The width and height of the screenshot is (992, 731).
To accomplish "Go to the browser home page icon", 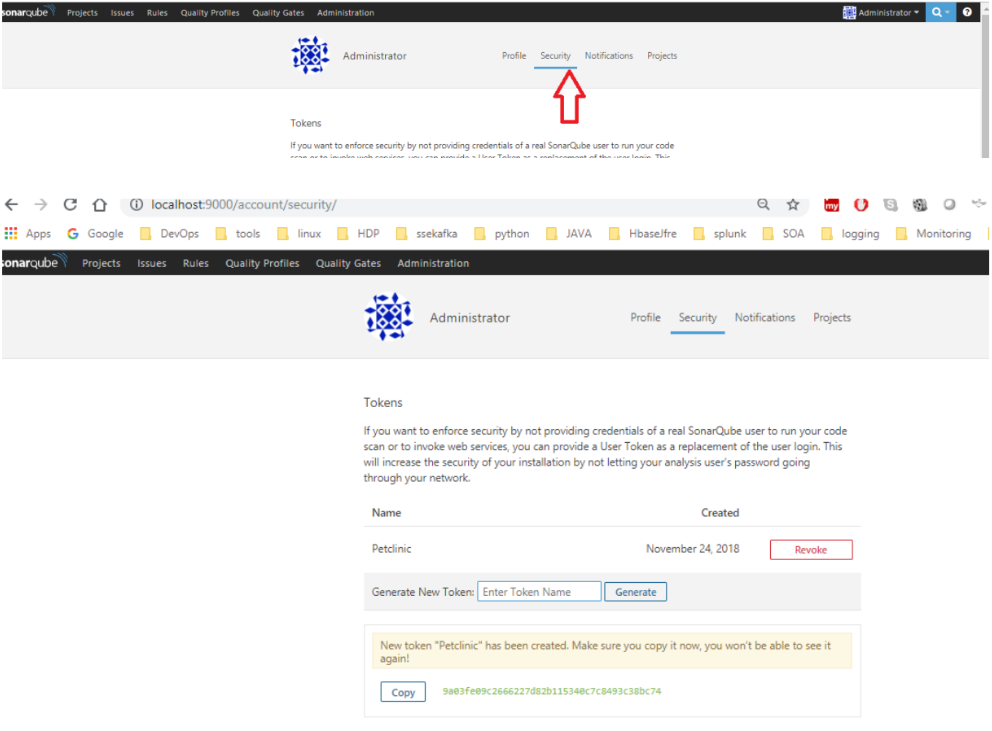I will pyautogui.click(x=99, y=204).
